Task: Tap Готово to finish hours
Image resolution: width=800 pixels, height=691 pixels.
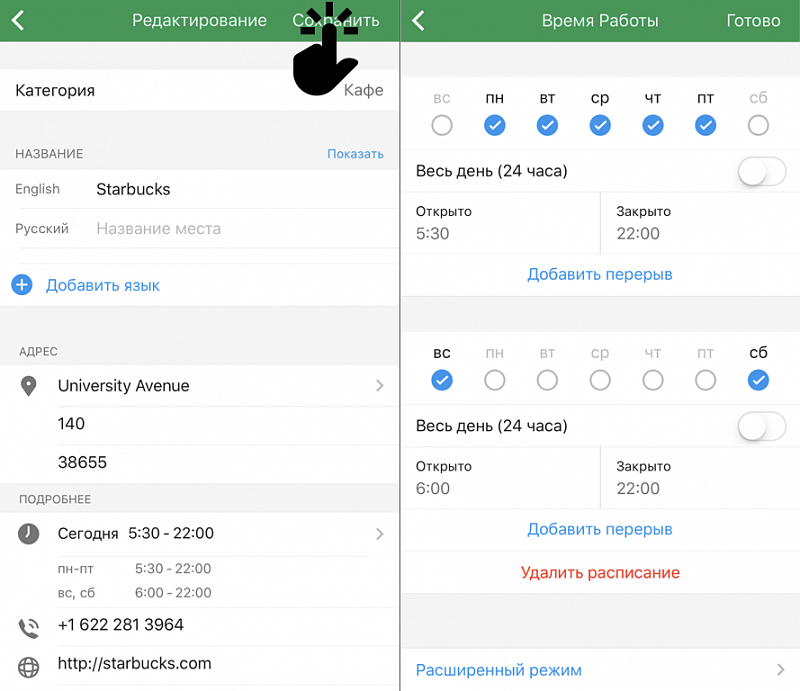Action: point(753,21)
